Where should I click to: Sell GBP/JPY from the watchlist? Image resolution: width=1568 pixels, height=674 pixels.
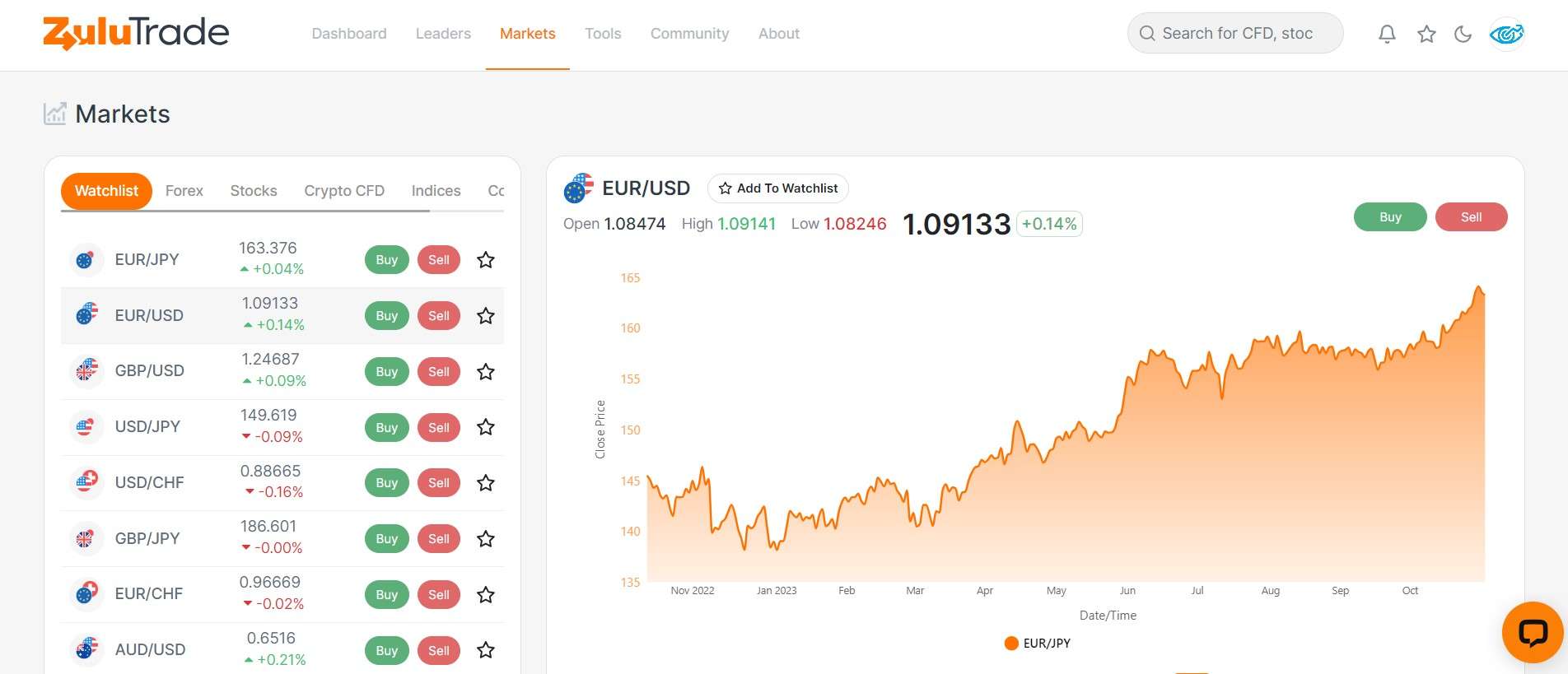pyautogui.click(x=439, y=539)
